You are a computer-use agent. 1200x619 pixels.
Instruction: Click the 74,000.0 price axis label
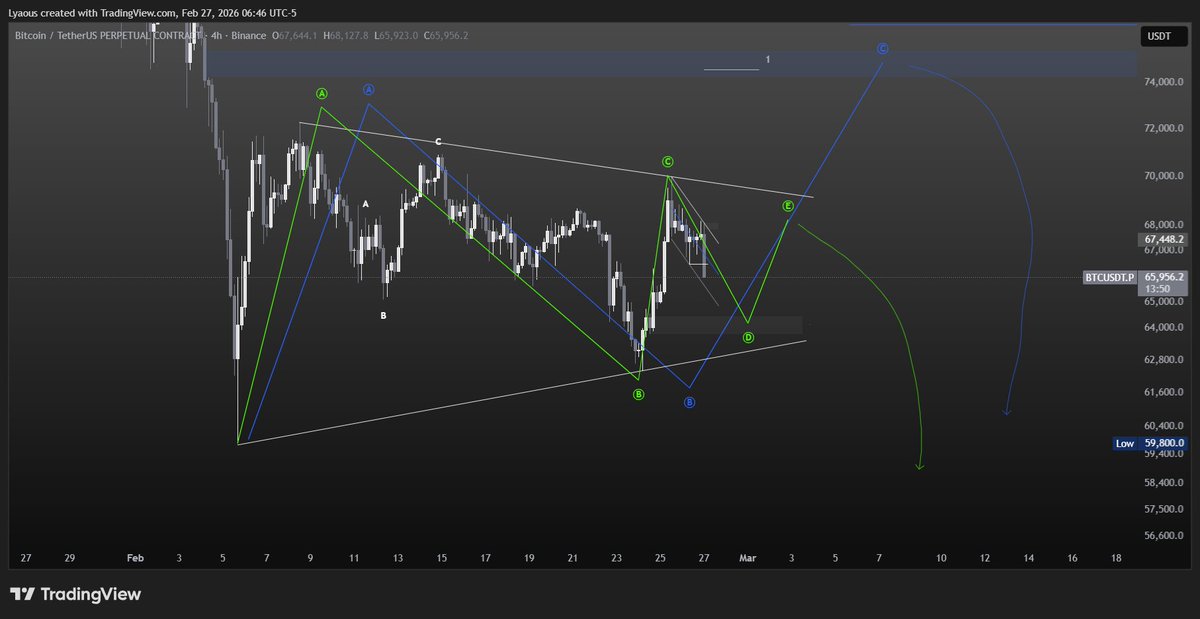pos(1164,82)
